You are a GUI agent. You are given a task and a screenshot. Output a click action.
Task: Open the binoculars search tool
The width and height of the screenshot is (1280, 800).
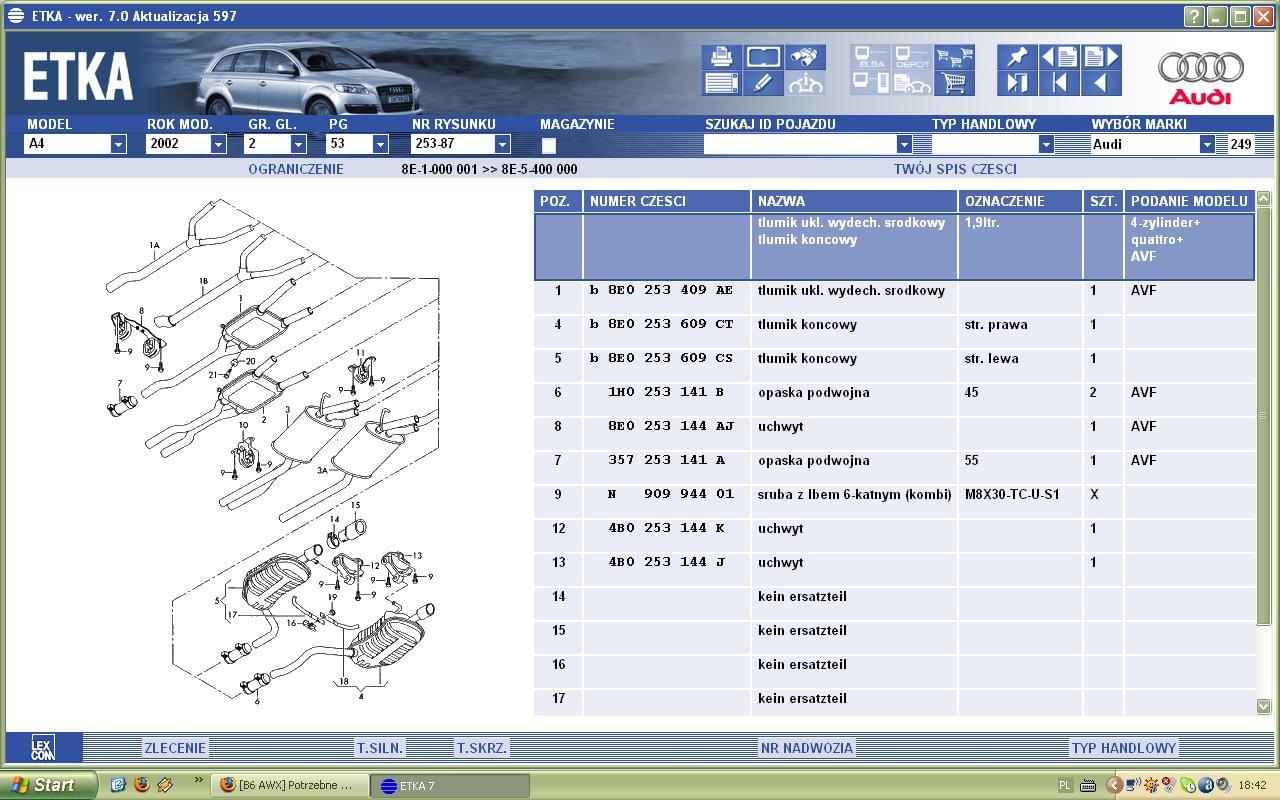(x=805, y=57)
